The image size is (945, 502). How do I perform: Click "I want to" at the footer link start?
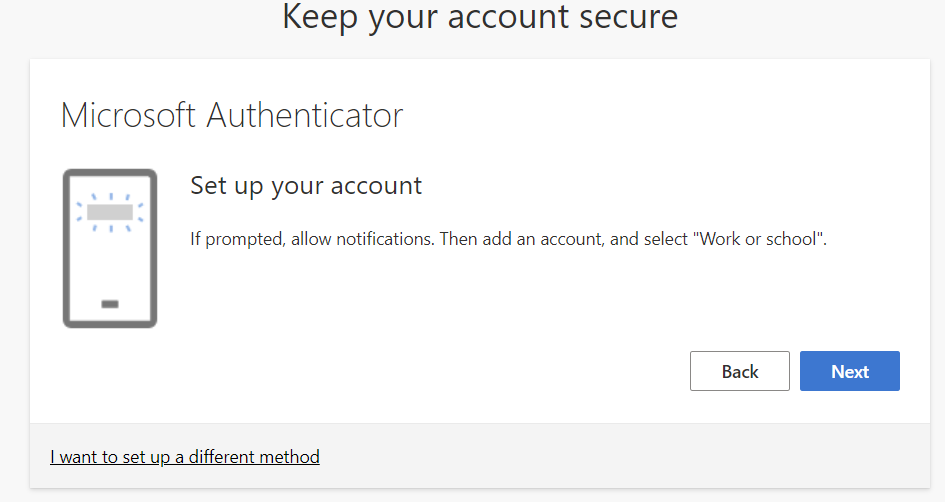click(84, 457)
